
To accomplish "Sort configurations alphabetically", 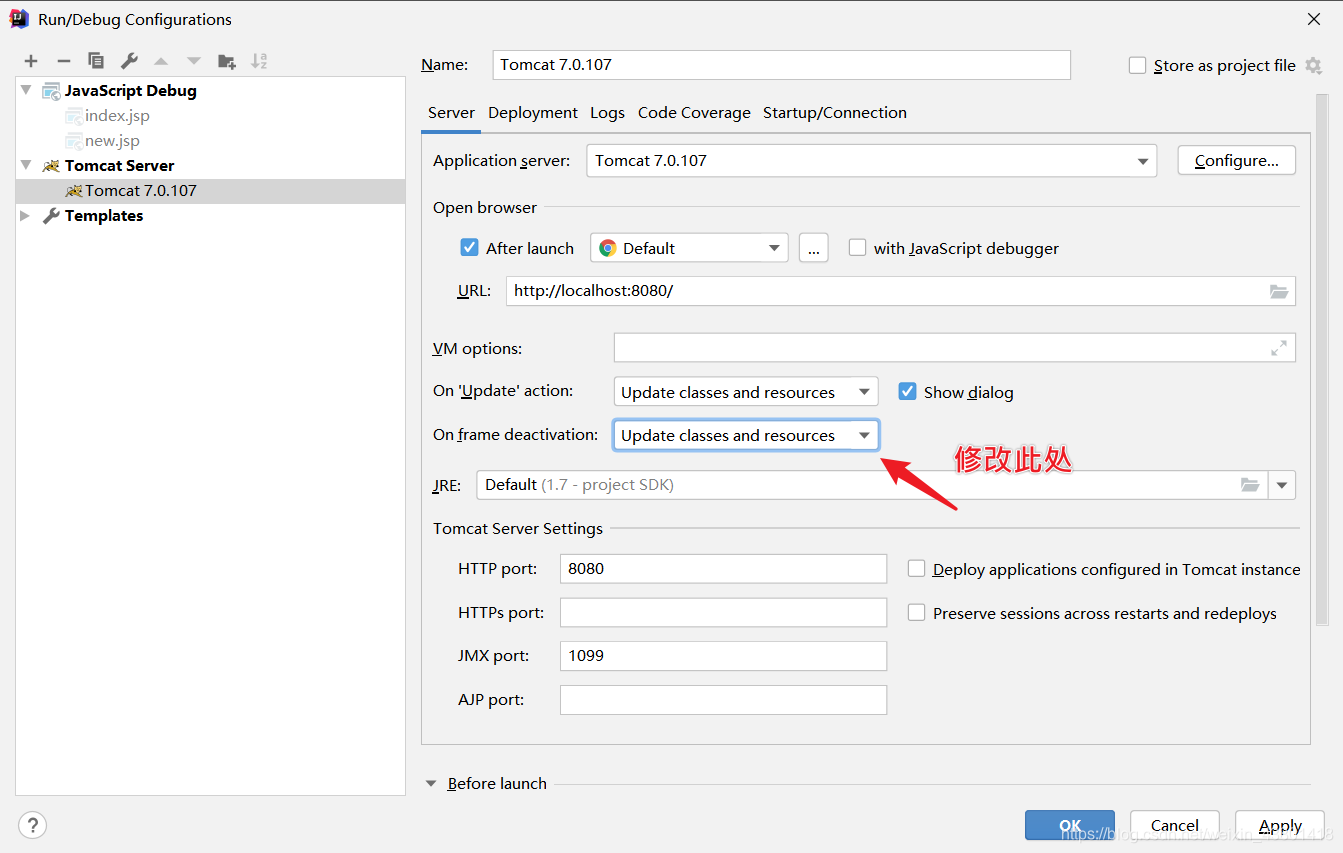I will coord(259,61).
